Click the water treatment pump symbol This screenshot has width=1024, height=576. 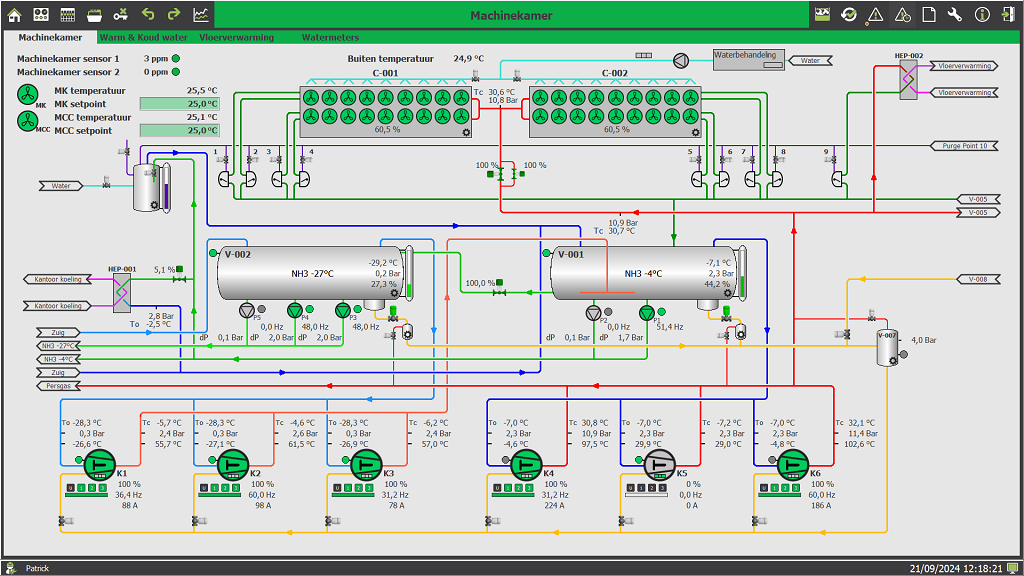680,61
